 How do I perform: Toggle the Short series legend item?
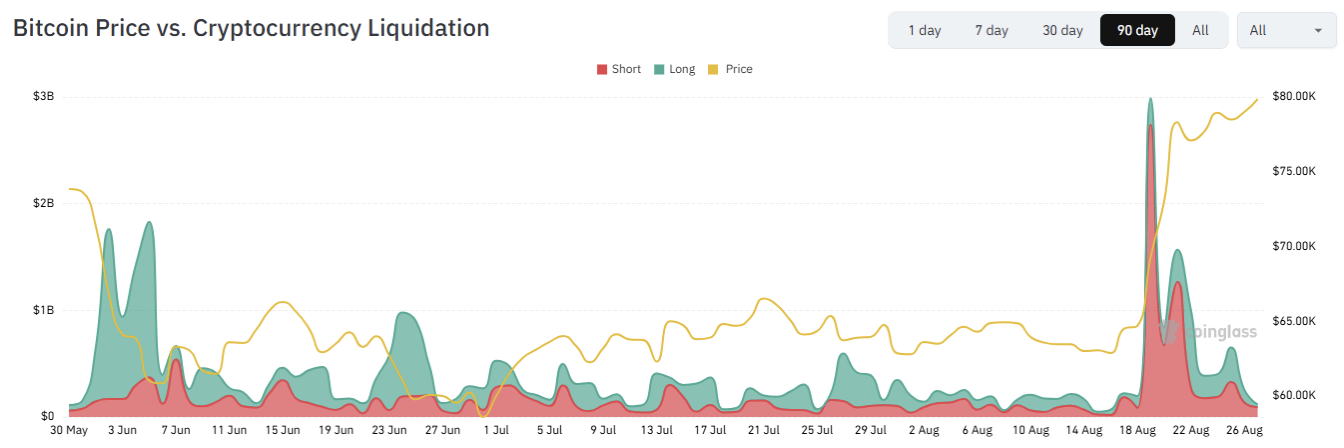tap(618, 69)
